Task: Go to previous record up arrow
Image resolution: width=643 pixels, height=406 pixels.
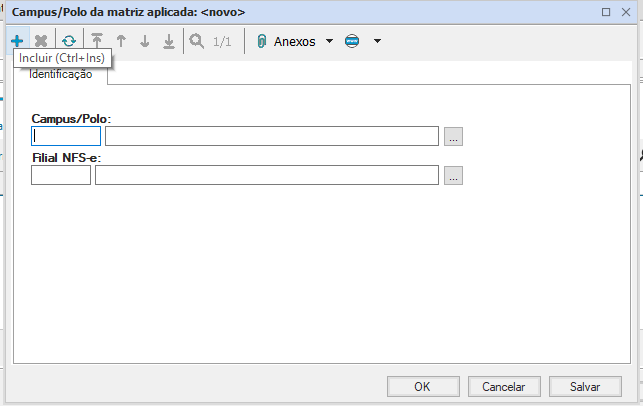Action: [121, 41]
